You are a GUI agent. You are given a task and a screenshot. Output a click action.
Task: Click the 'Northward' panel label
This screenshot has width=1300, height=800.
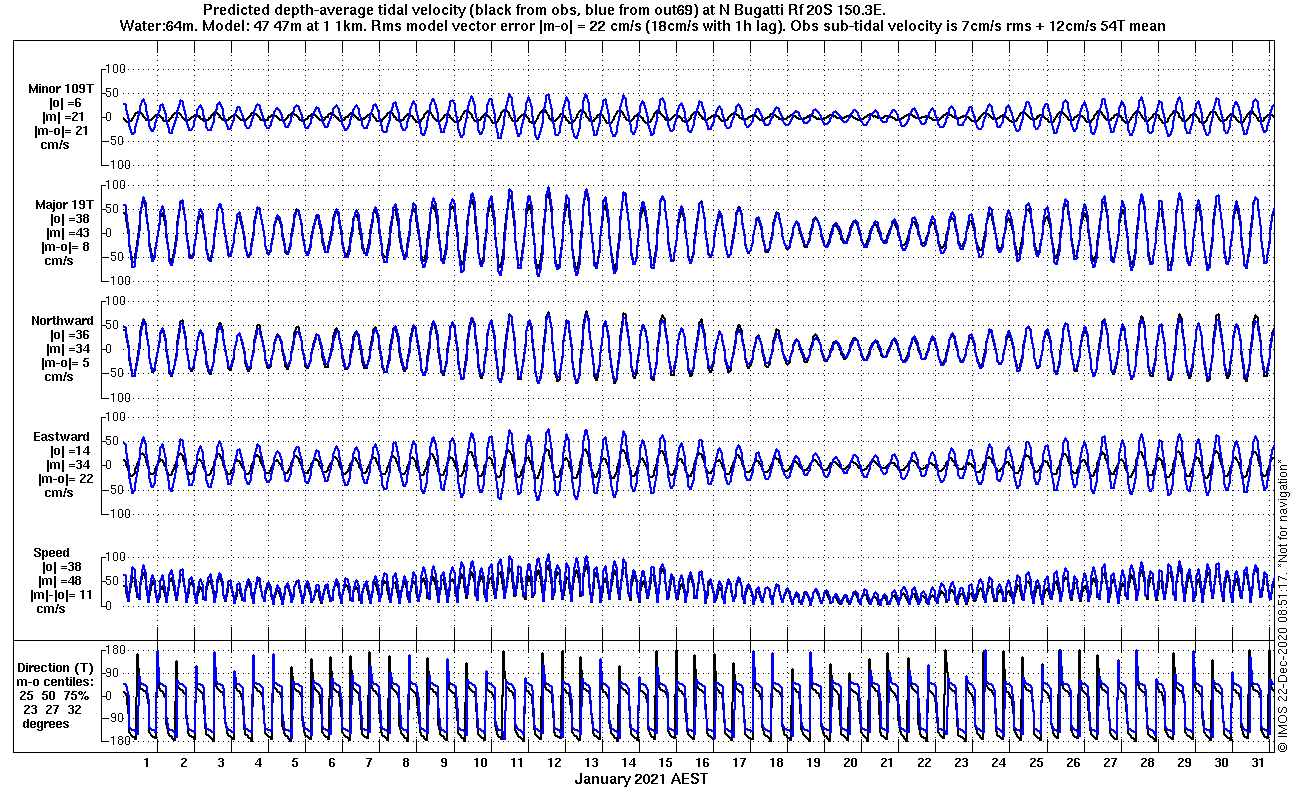61,321
